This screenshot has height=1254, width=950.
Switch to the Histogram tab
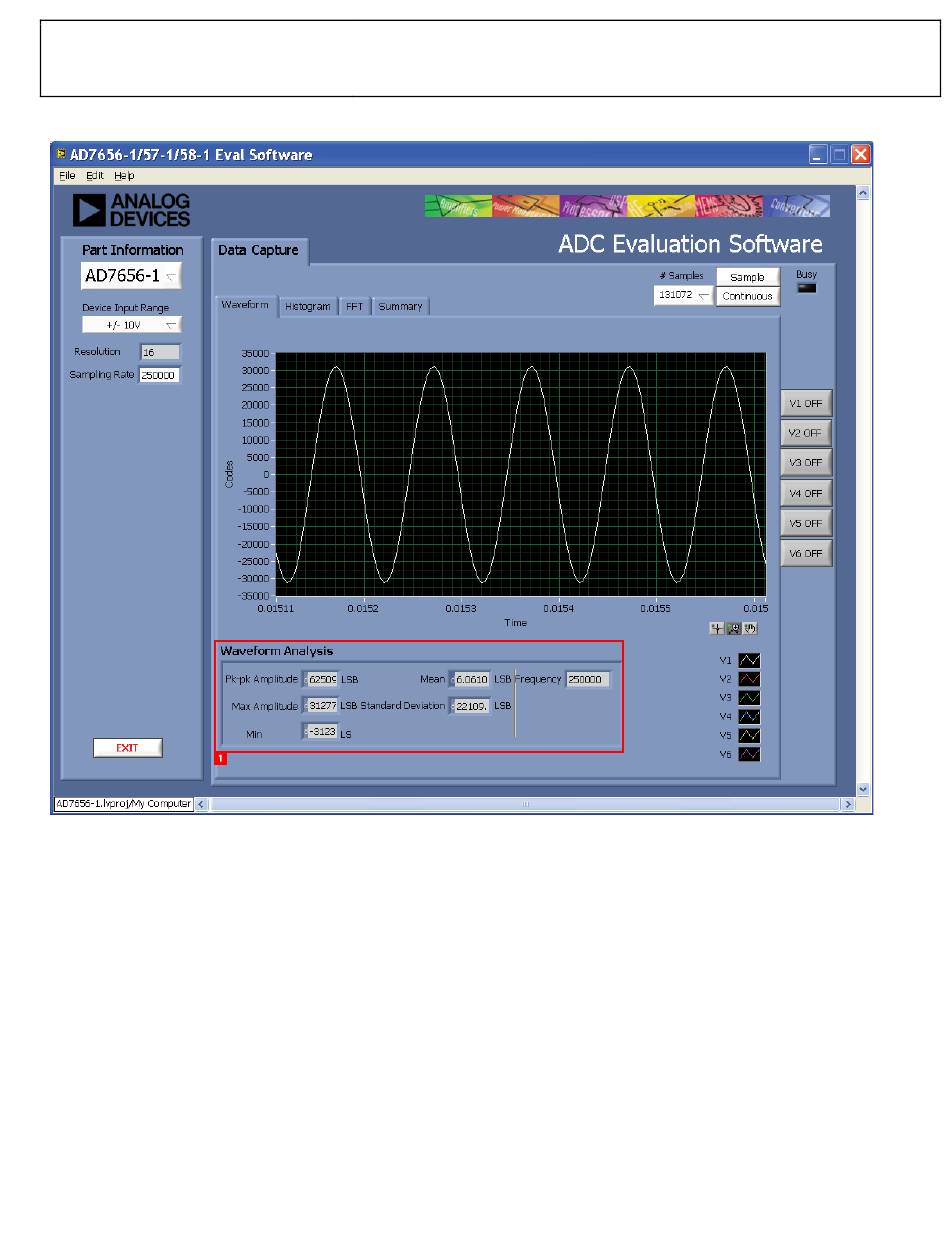point(307,306)
